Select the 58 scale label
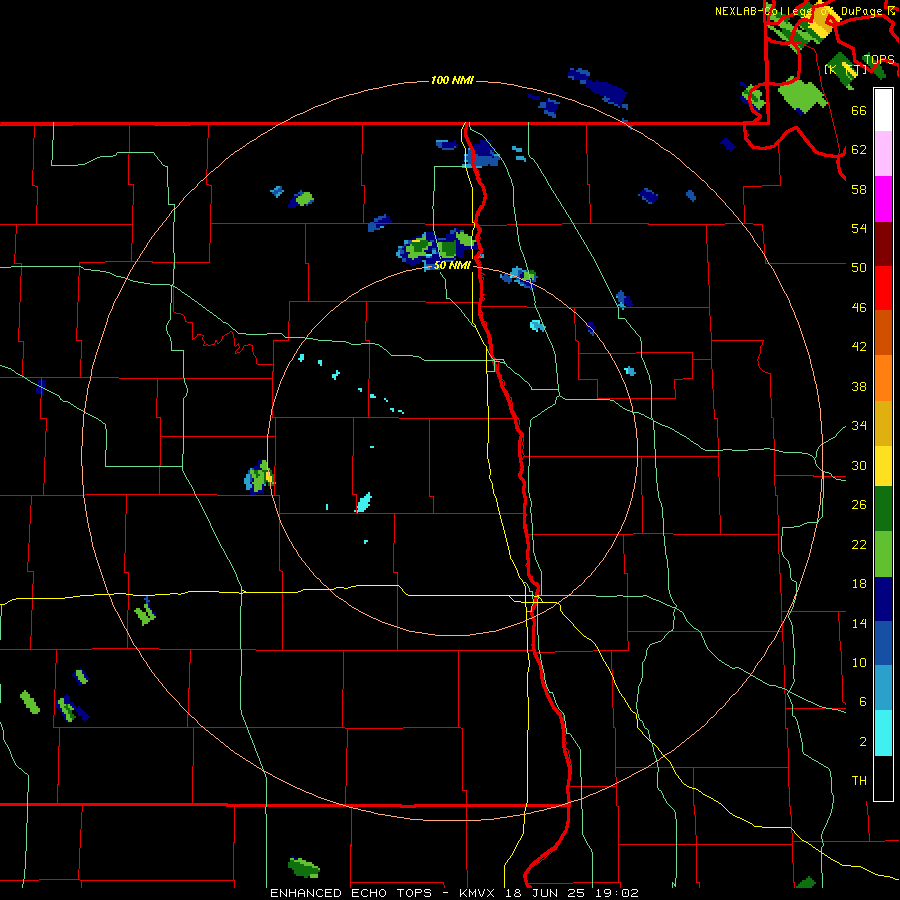 click(859, 189)
